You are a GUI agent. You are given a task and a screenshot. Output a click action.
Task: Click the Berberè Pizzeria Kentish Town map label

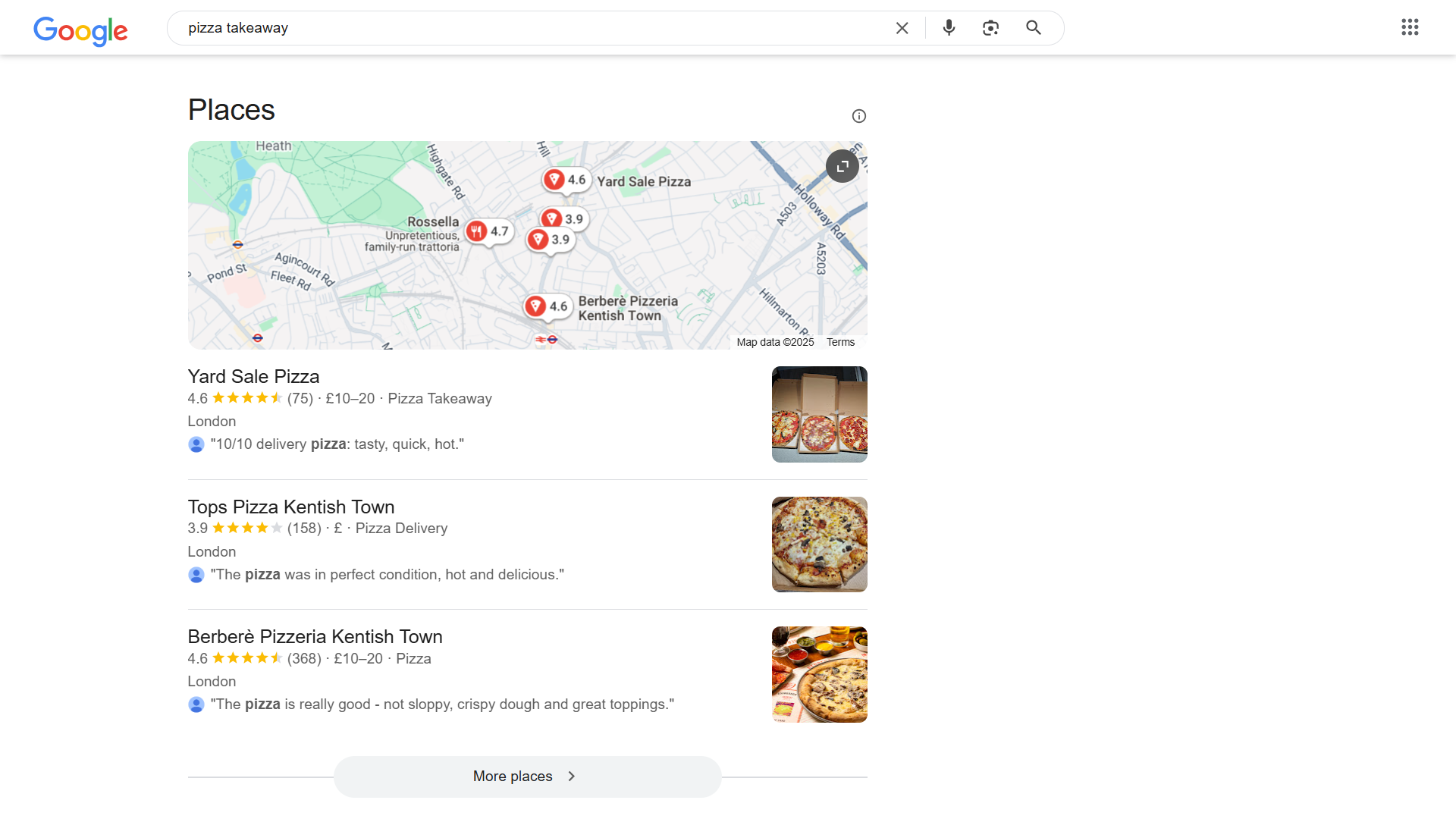628,309
